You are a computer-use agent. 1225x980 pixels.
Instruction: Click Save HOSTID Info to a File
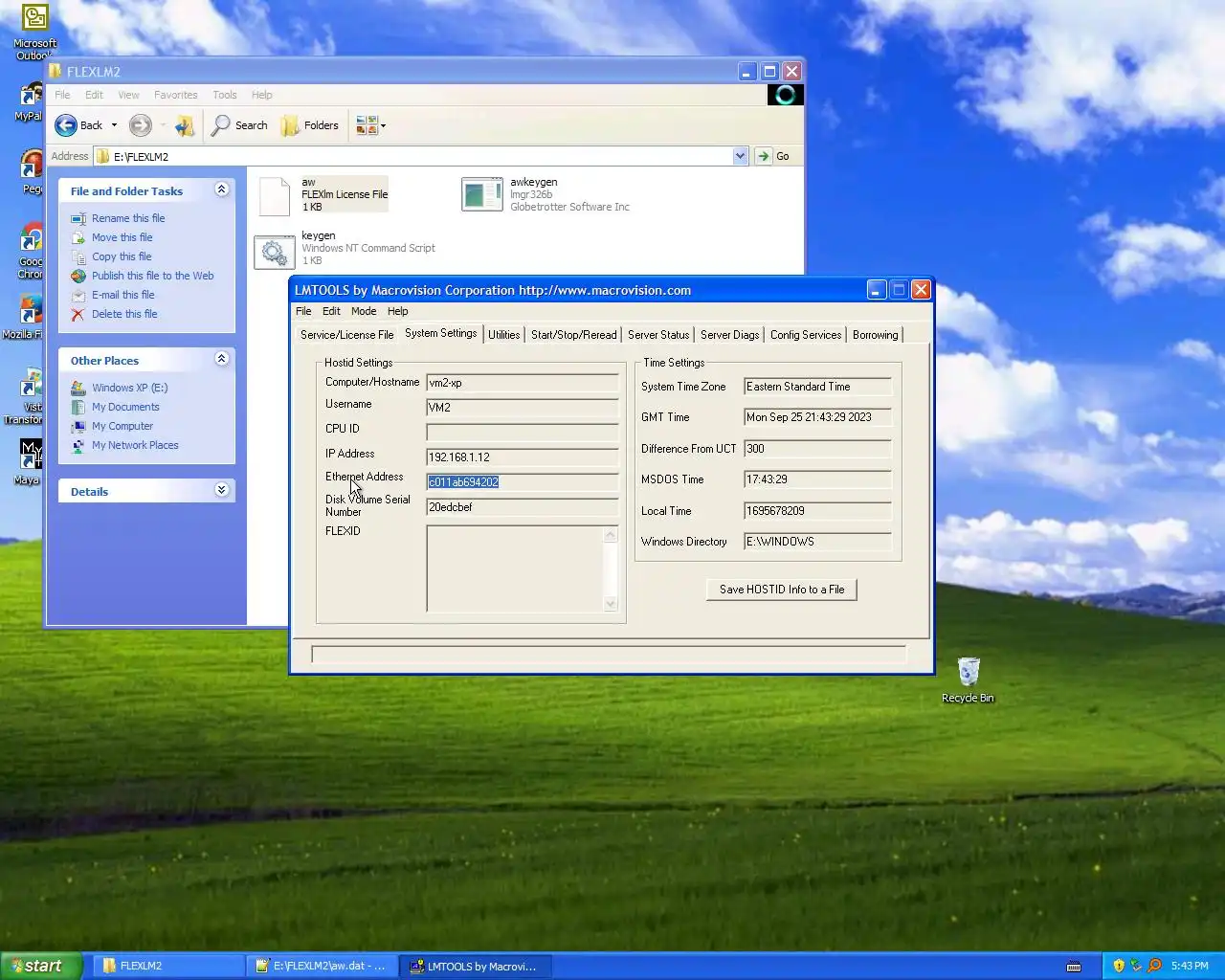782,590
